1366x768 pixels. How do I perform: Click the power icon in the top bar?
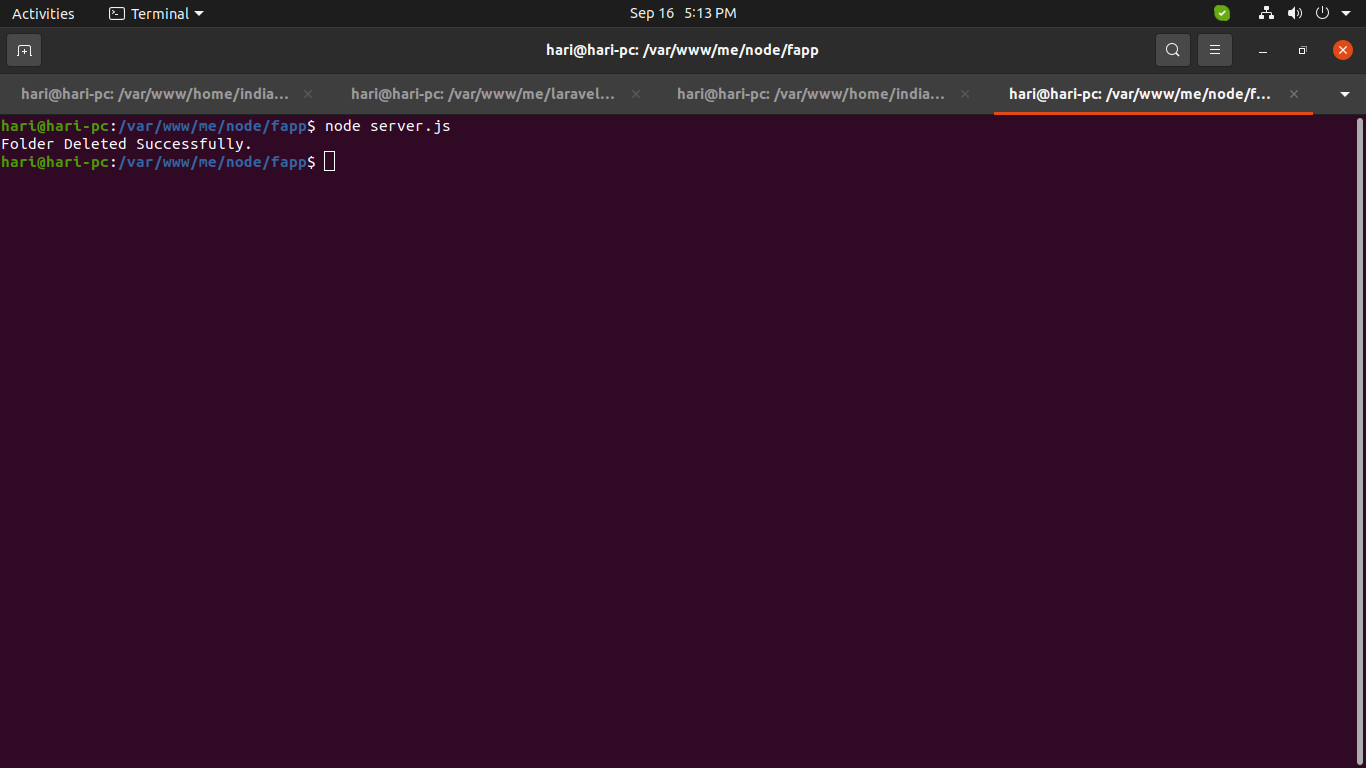click(x=1321, y=13)
